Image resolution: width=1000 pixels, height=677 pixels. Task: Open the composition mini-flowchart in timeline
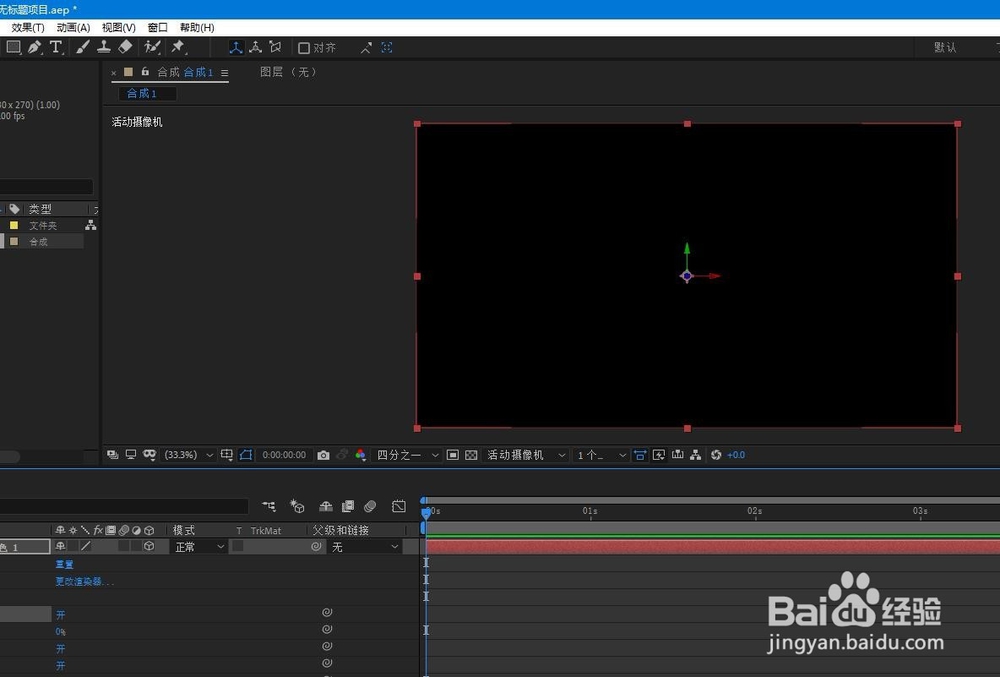tap(269, 506)
